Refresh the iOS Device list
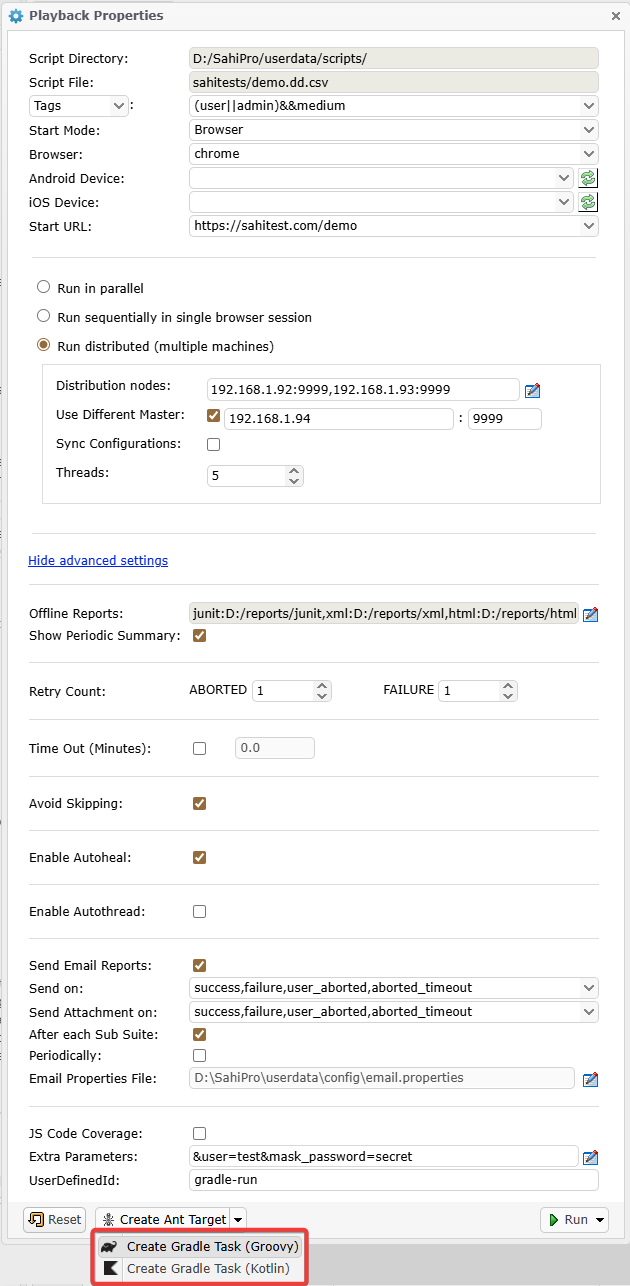Screen dimensions: 630x1286 tap(589, 202)
